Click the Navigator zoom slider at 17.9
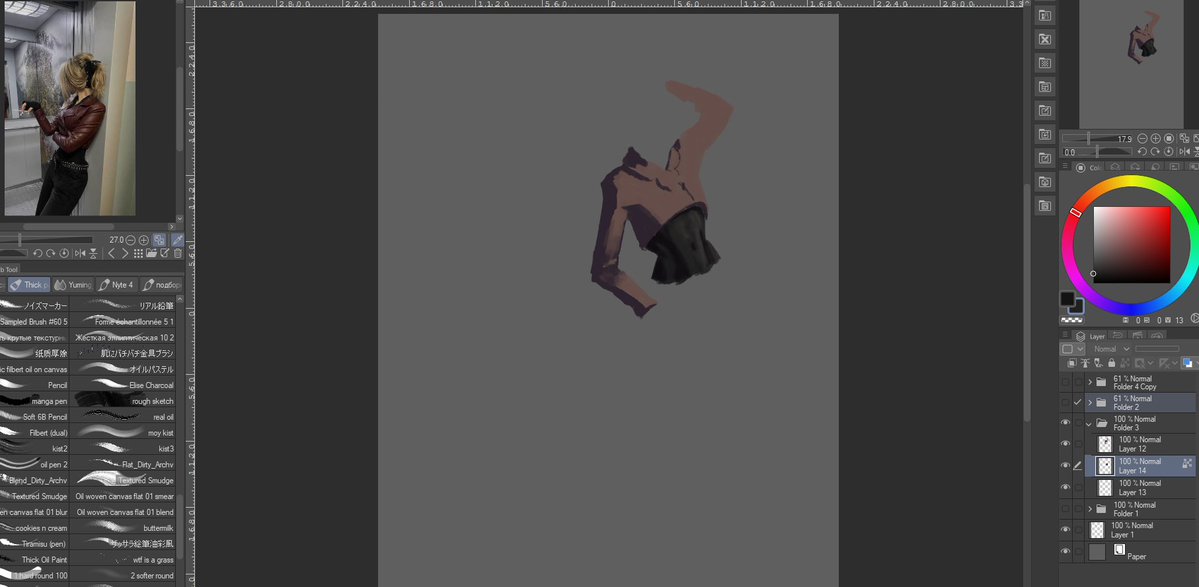Viewport: 1199px width, 587px height. click(1097, 138)
